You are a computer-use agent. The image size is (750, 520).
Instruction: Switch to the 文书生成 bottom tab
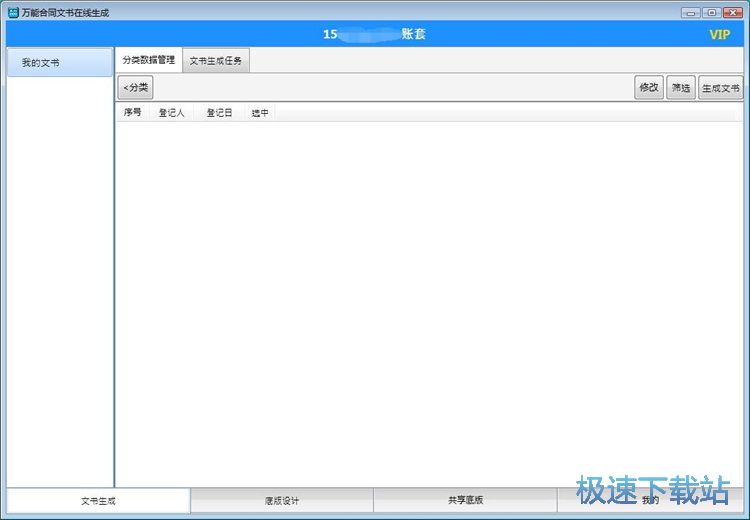pos(98,501)
